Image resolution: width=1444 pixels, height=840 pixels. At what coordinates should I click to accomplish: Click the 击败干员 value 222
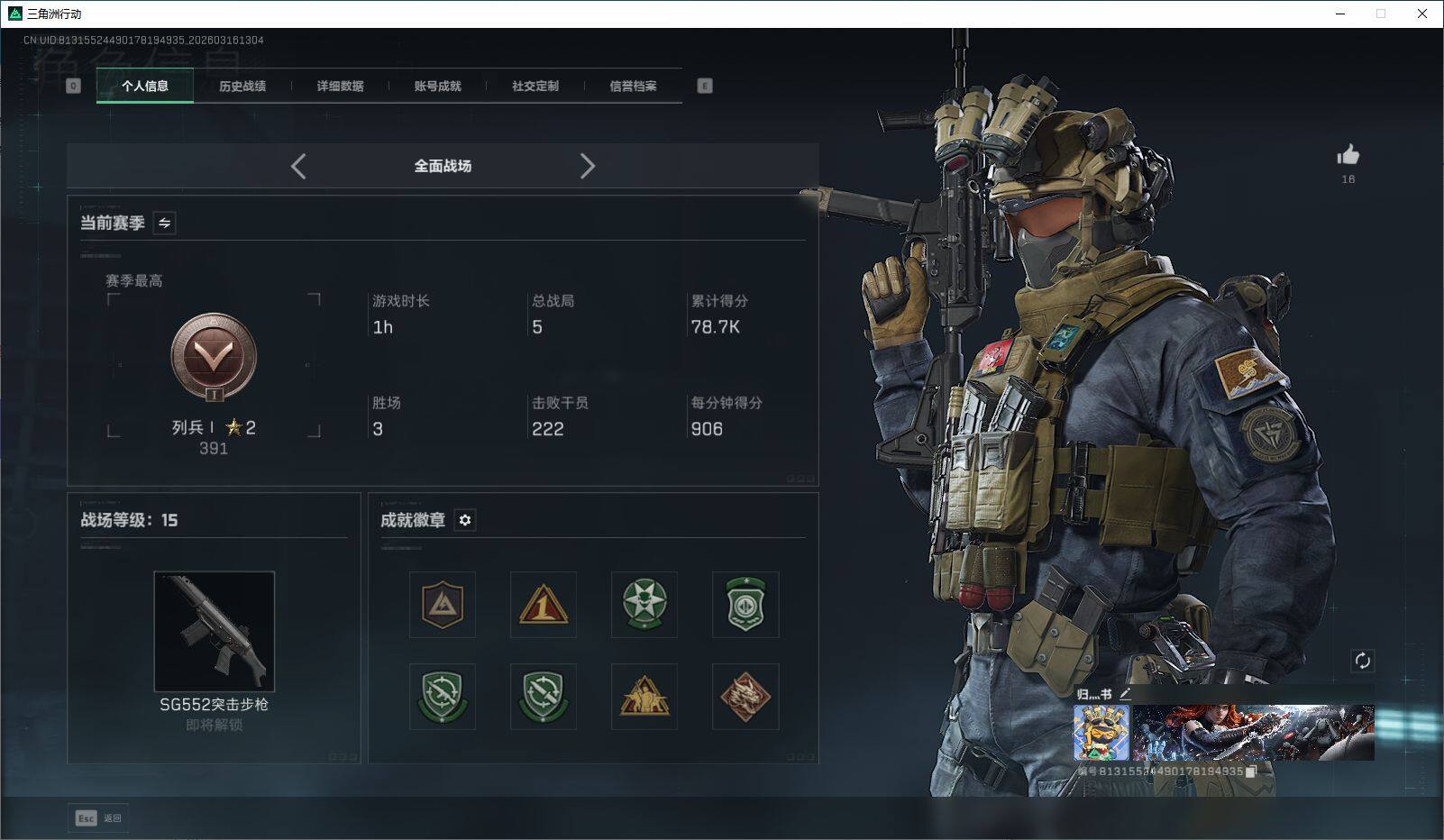pos(548,429)
